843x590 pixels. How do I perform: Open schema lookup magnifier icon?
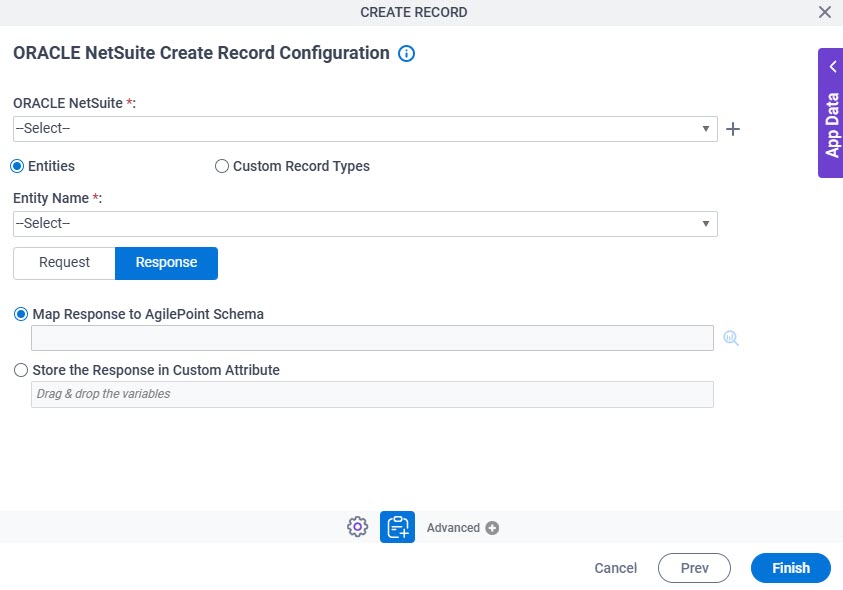[731, 338]
